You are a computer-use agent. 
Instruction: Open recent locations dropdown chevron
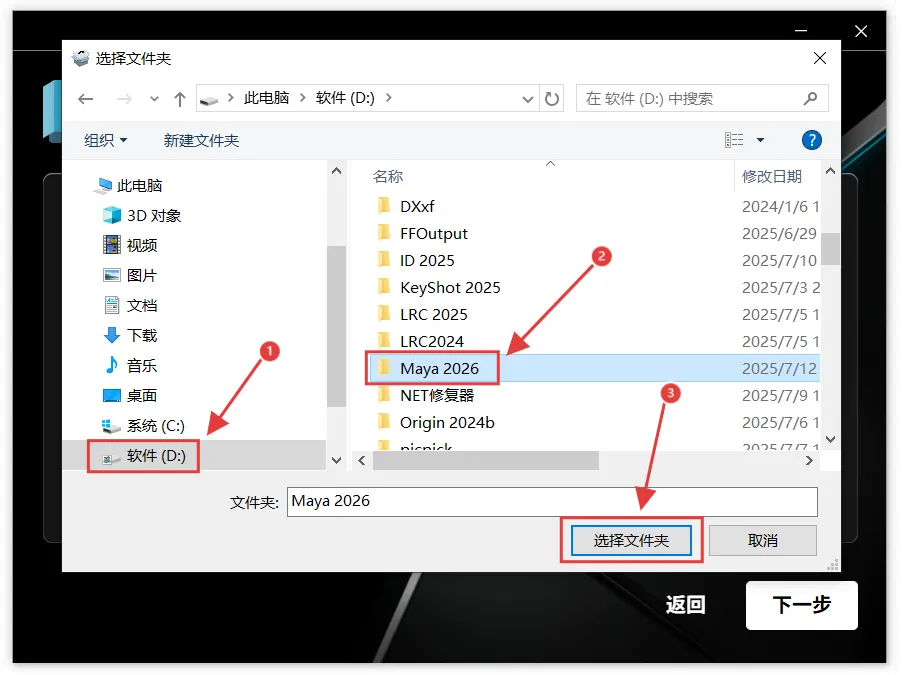(154, 99)
